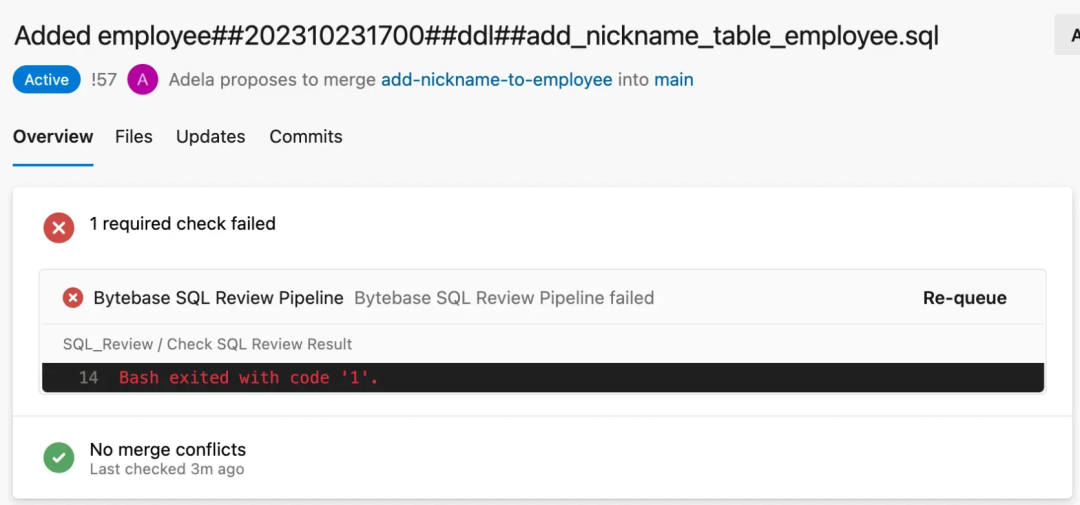
Task: Click 'No merge conflicts' status text
Action: 167,450
